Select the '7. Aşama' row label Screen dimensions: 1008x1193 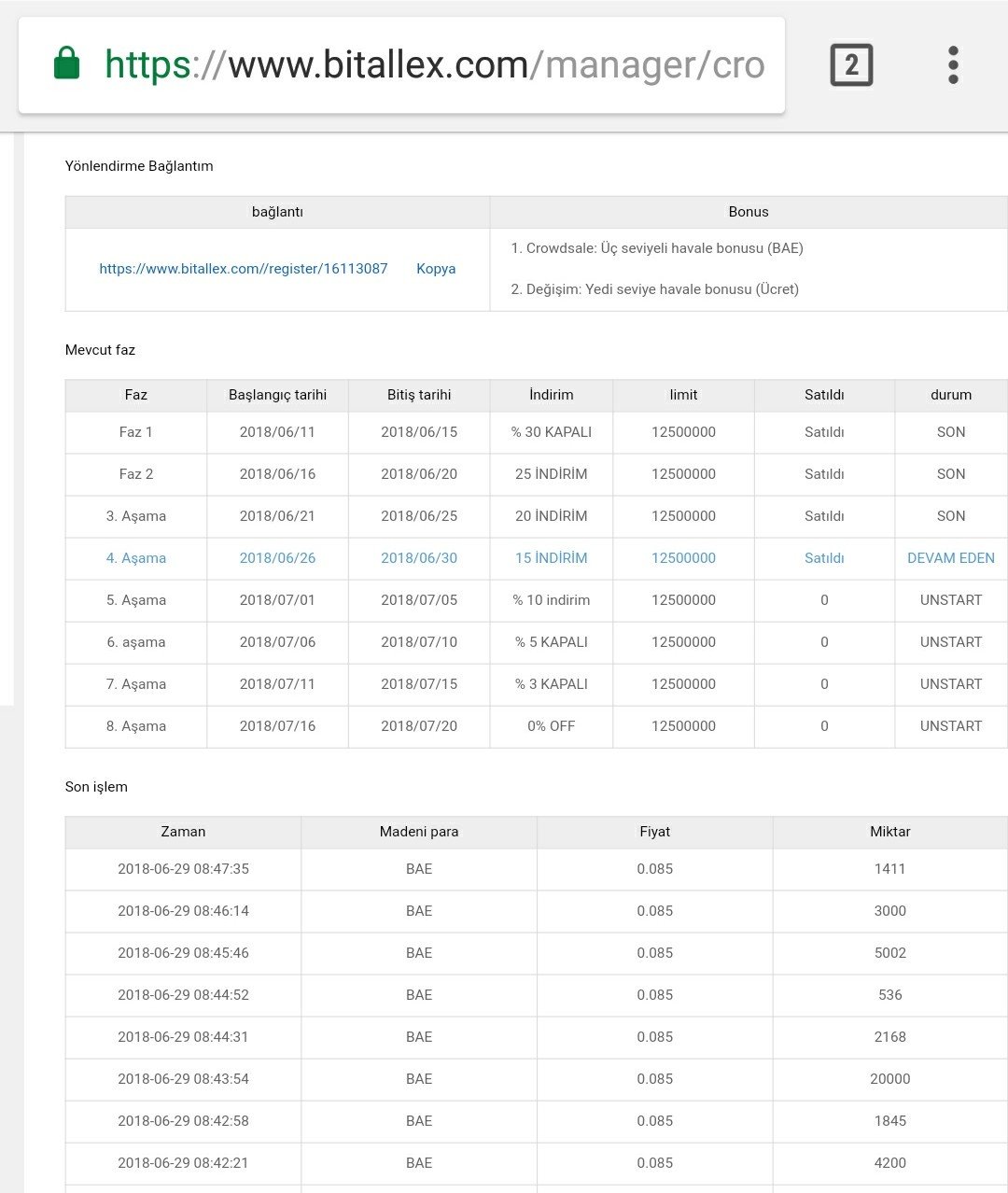pos(136,684)
